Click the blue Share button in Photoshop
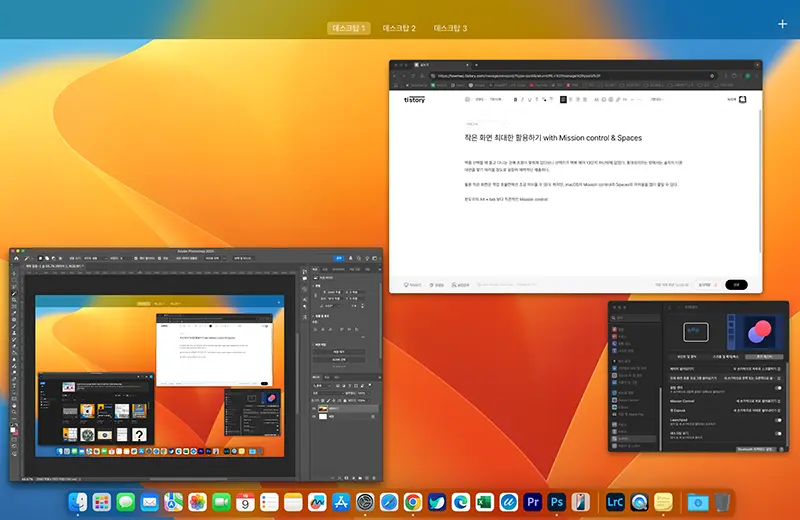Viewport: 800px width, 520px height. (339, 258)
